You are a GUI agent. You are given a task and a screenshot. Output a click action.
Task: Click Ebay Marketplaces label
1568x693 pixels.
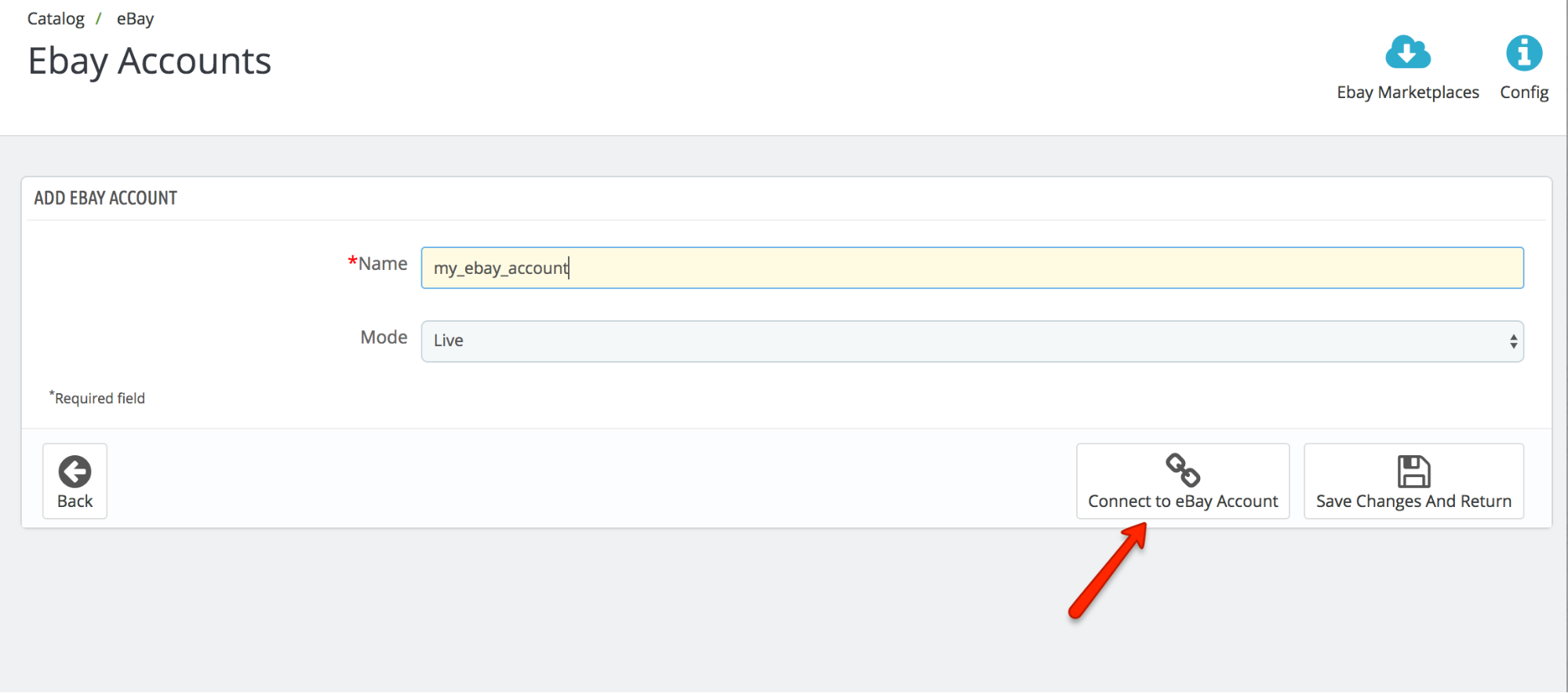[1408, 93]
